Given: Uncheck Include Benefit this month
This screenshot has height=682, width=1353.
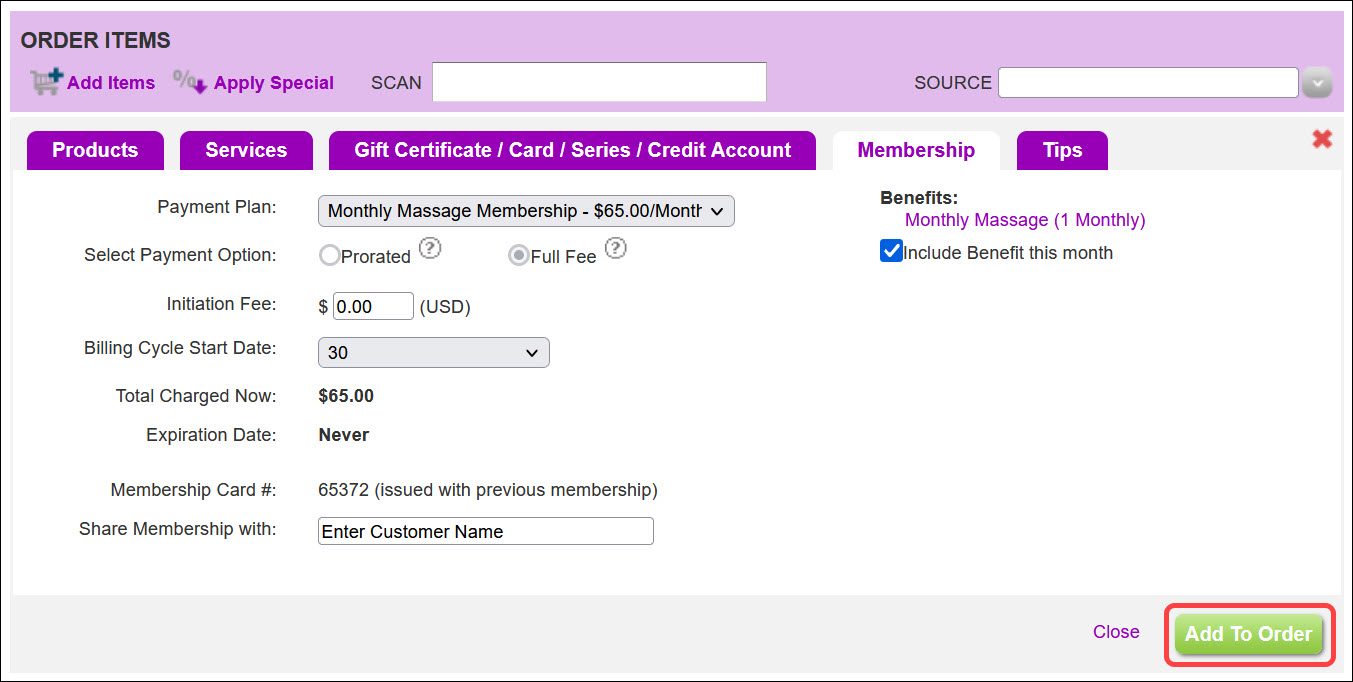Looking at the screenshot, I should click(x=890, y=251).
